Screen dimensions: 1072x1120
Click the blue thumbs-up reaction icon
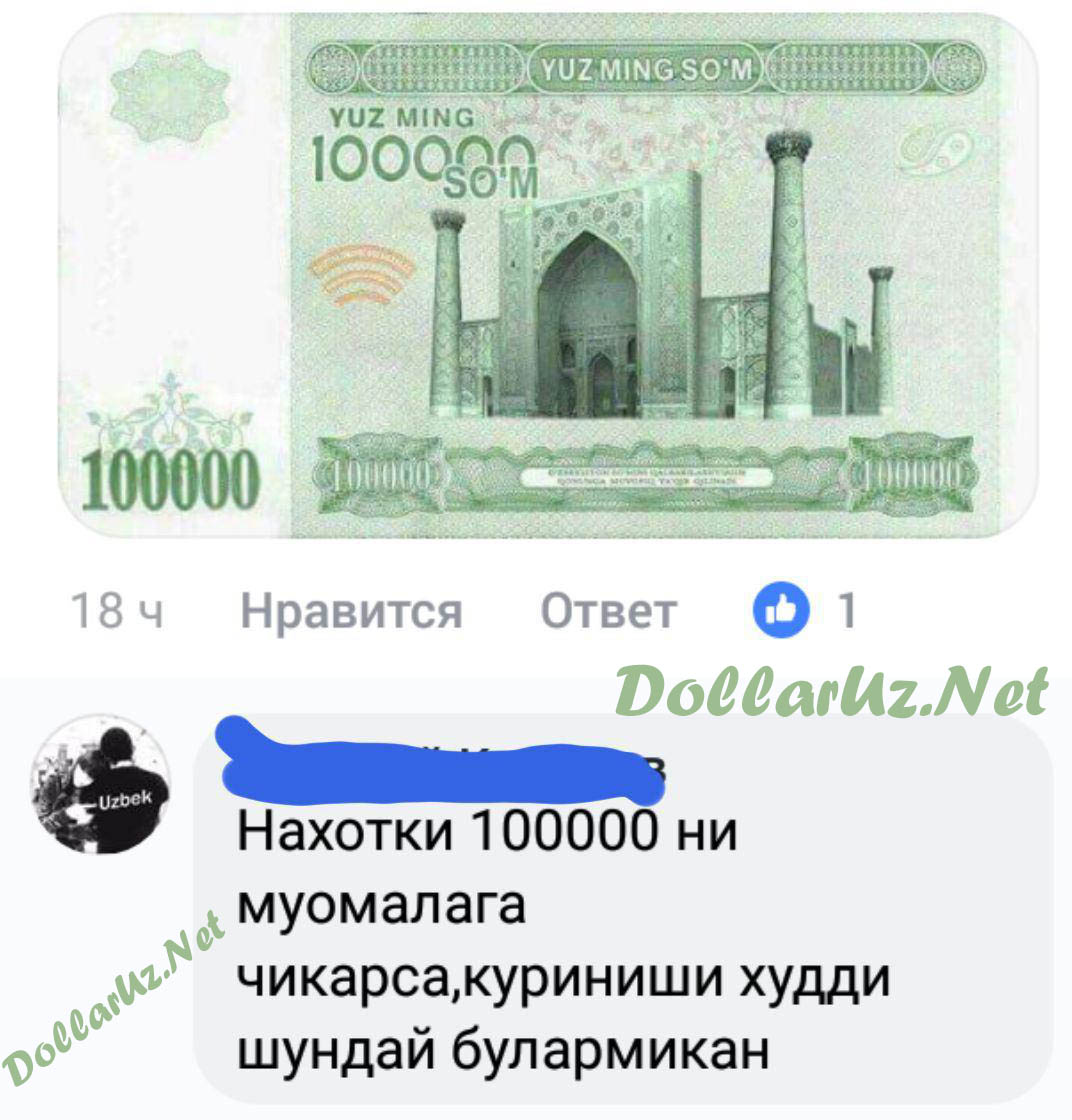pyautogui.click(x=781, y=611)
